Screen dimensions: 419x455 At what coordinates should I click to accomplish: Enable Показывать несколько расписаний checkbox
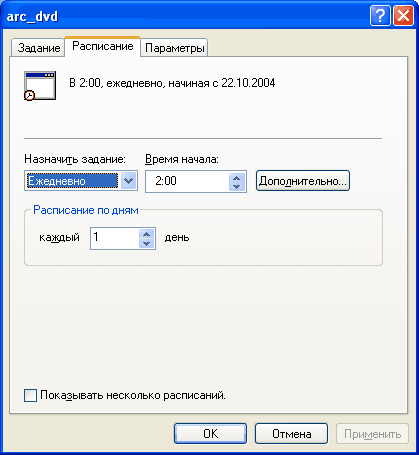coord(30,396)
